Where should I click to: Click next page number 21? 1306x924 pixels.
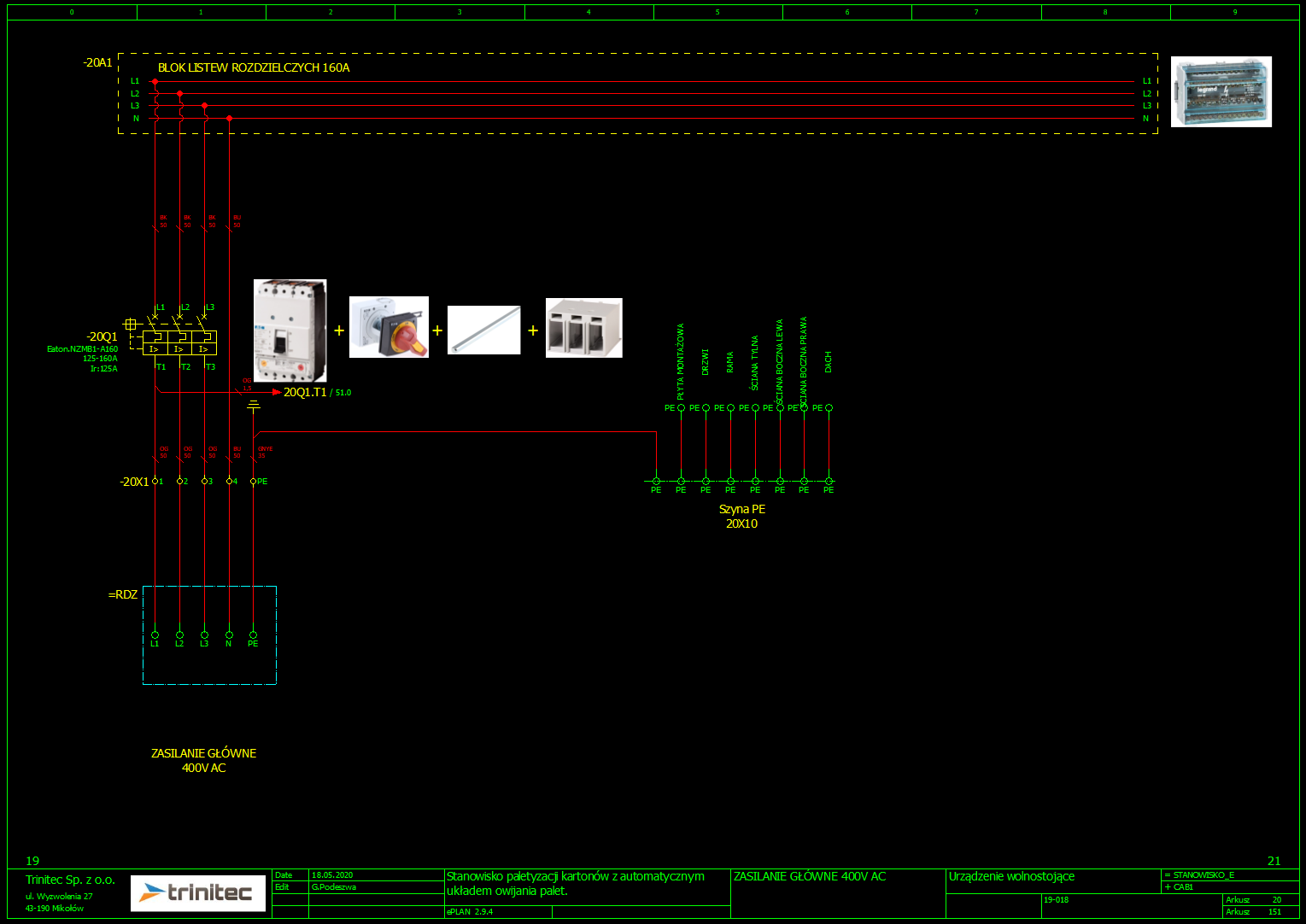tap(1274, 861)
